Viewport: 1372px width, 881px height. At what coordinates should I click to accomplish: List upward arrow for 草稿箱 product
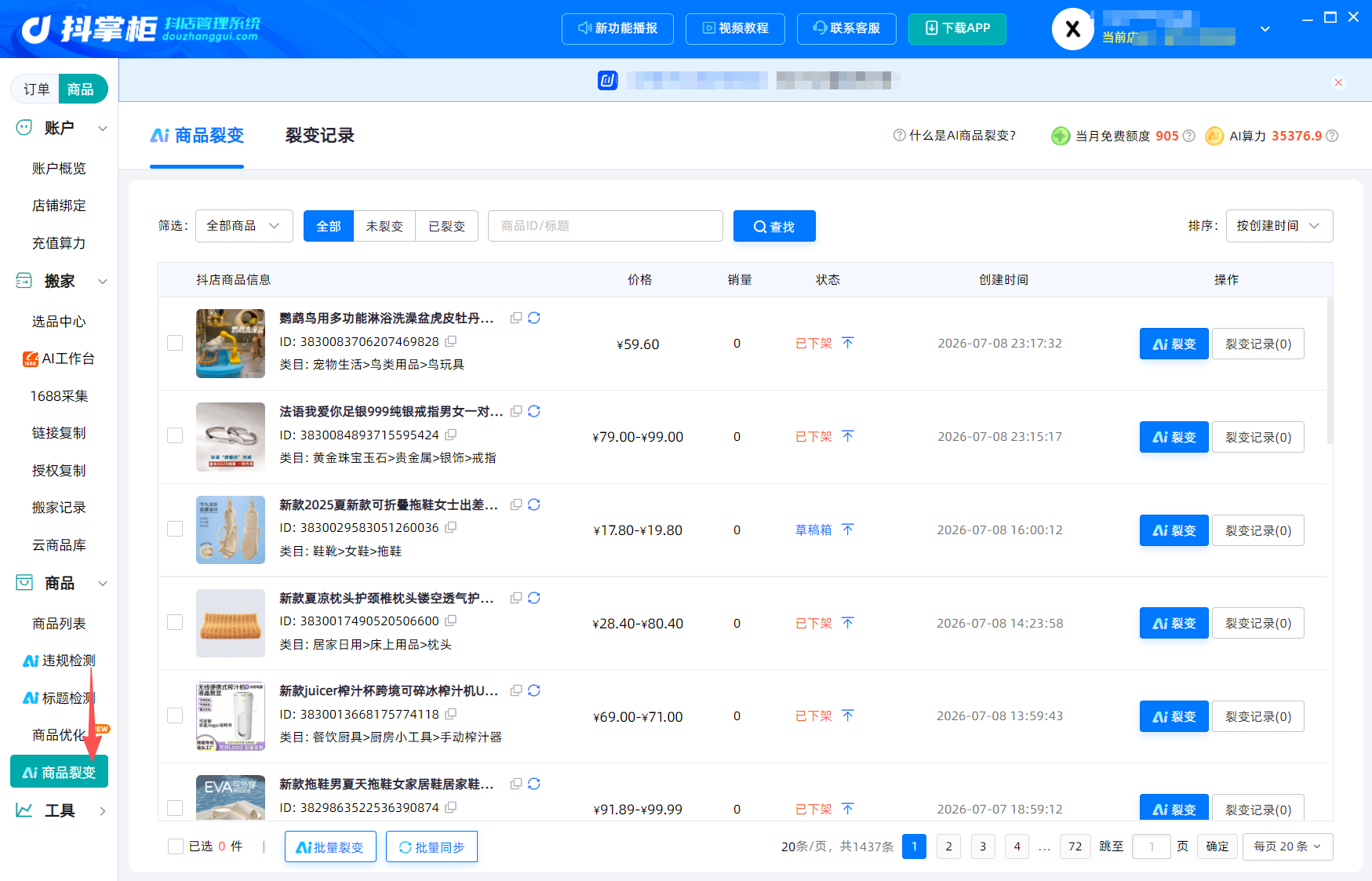coord(848,530)
